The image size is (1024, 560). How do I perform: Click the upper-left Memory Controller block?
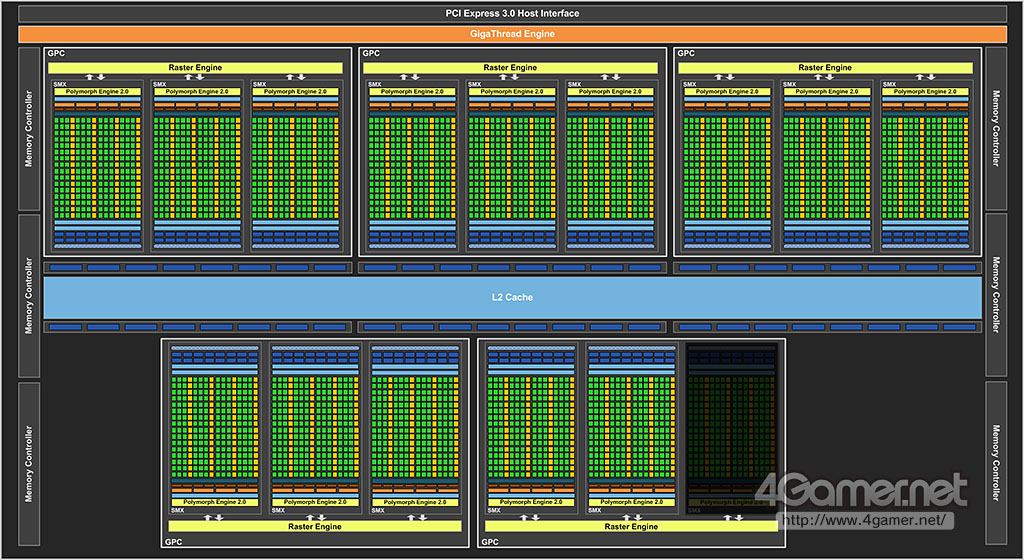pyautogui.click(x=29, y=129)
